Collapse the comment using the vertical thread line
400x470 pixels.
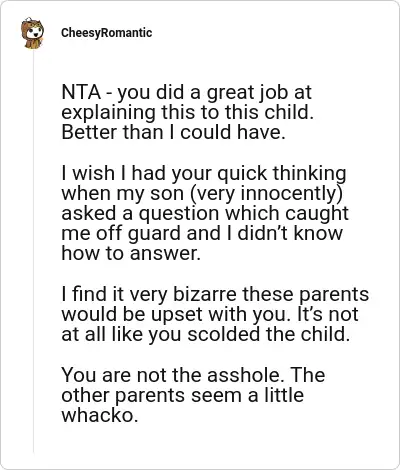33,252
